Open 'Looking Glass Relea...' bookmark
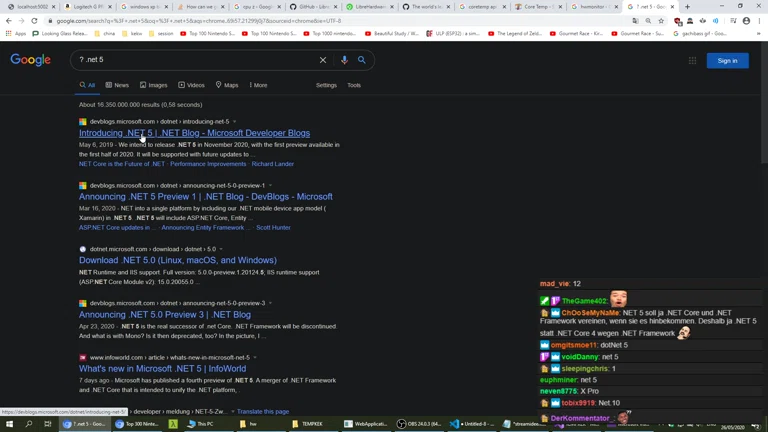 click(60, 34)
